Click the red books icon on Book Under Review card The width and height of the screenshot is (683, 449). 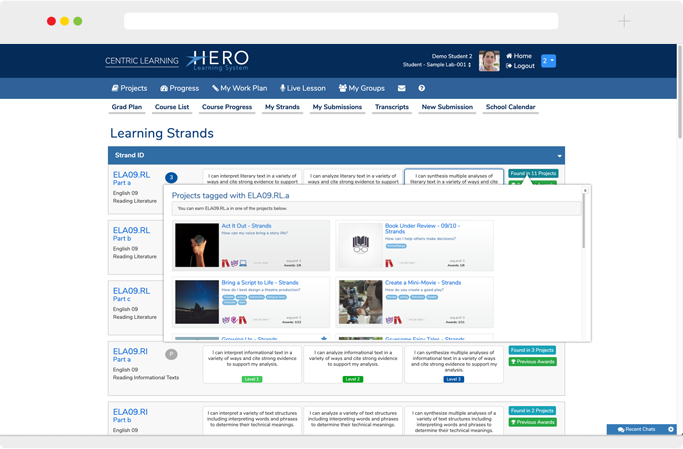click(389, 263)
